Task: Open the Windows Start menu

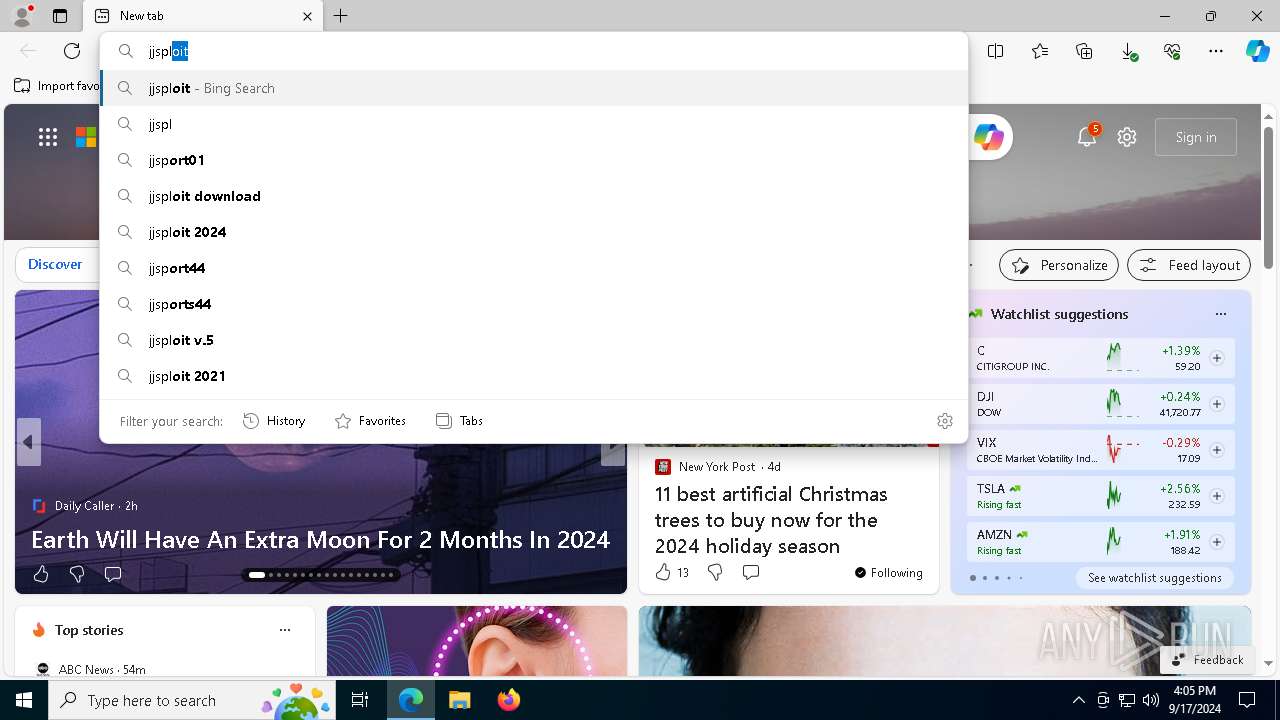Action: [x=24, y=700]
